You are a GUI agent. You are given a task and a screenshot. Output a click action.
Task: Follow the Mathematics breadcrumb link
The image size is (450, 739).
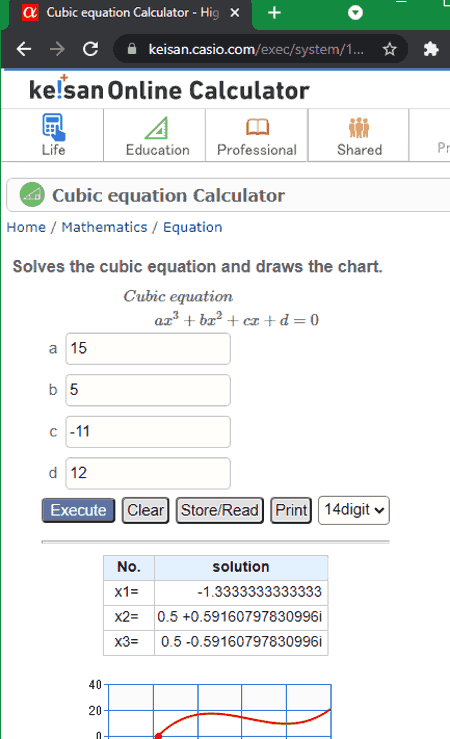click(x=104, y=227)
